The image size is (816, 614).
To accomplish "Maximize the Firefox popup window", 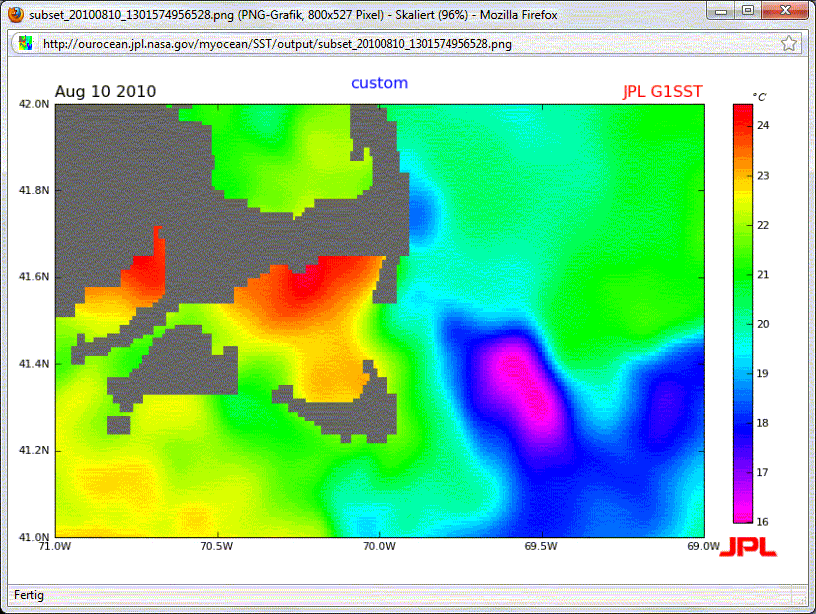I will 747,11.
